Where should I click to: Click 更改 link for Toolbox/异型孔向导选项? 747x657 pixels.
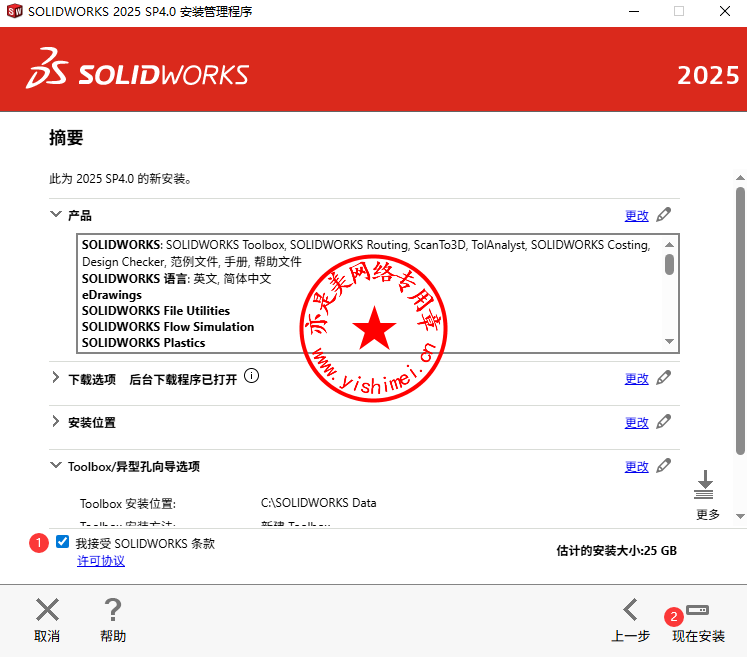point(636,466)
